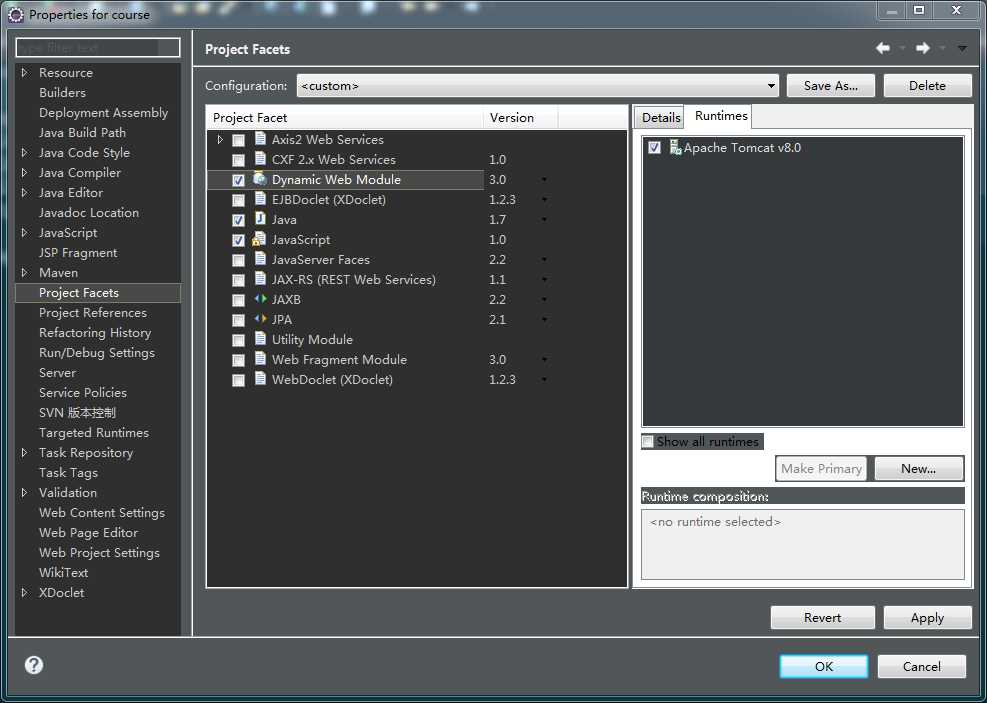Viewport: 987px width, 703px height.
Task: Open Java version dropdown arrow
Action: point(544,220)
